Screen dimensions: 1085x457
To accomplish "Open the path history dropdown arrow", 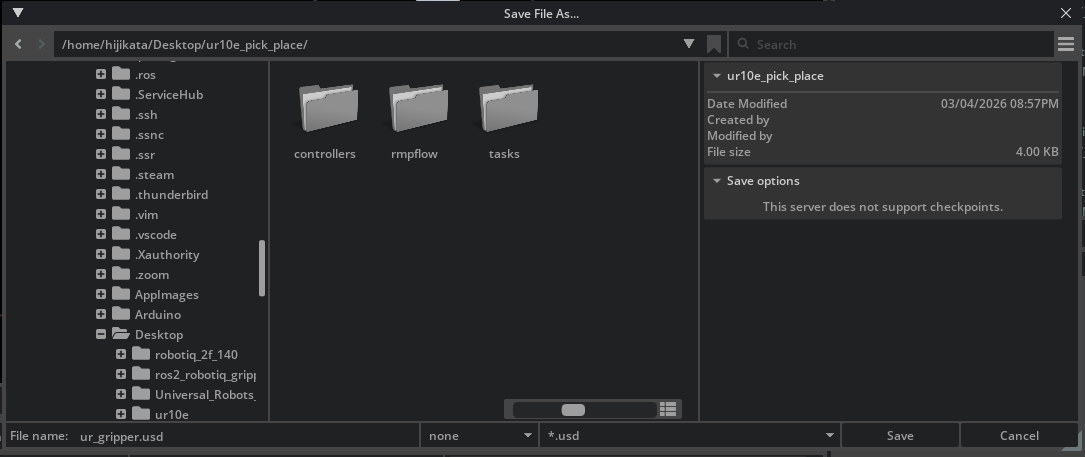I will click(689, 44).
